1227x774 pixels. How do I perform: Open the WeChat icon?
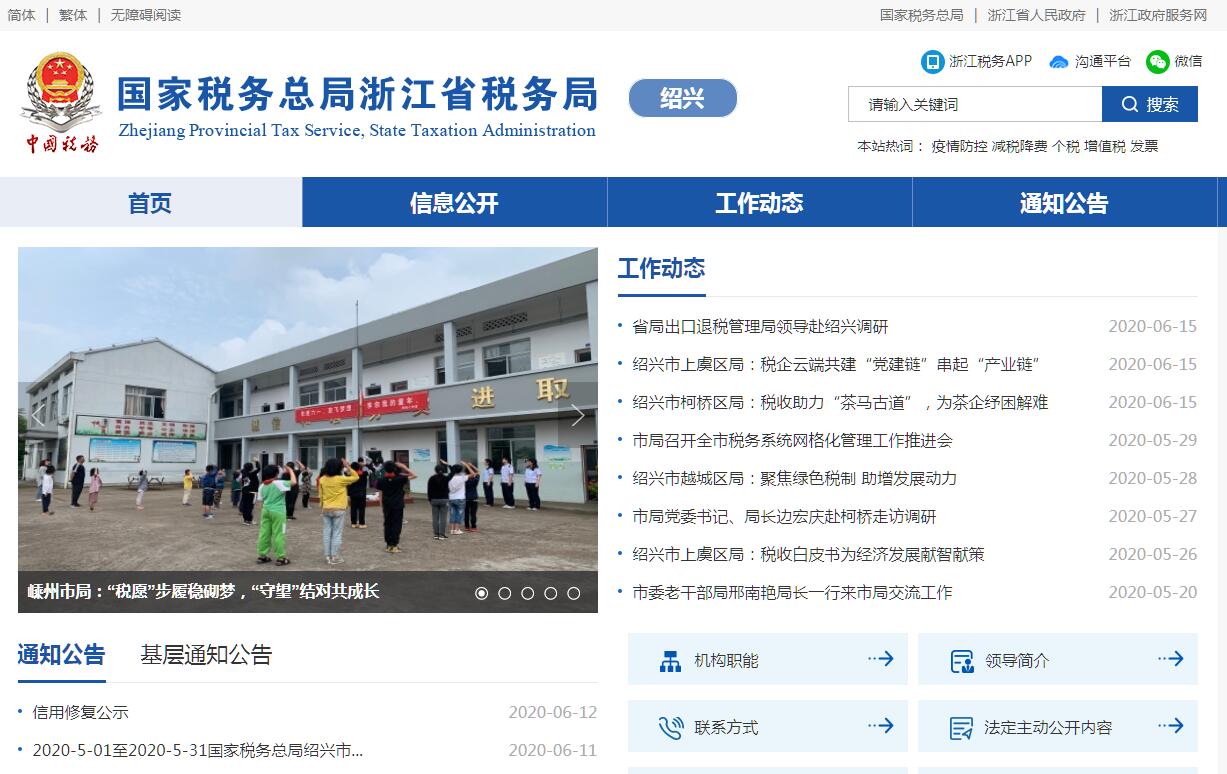coord(1157,62)
